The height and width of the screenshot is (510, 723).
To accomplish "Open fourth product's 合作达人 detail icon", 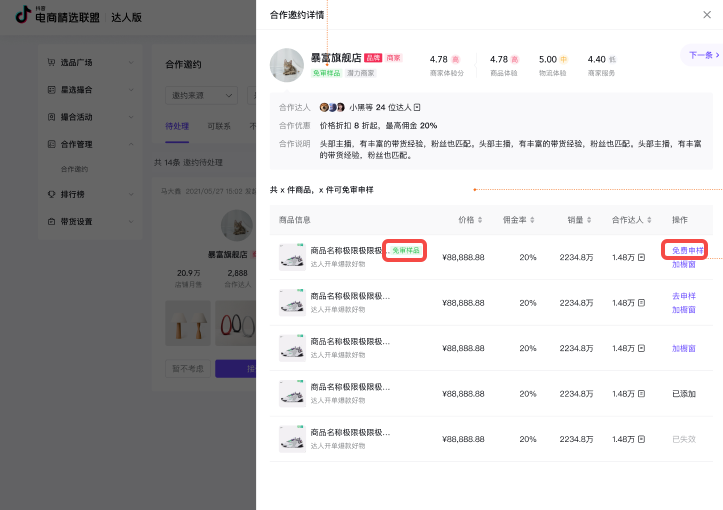I will click(641, 394).
